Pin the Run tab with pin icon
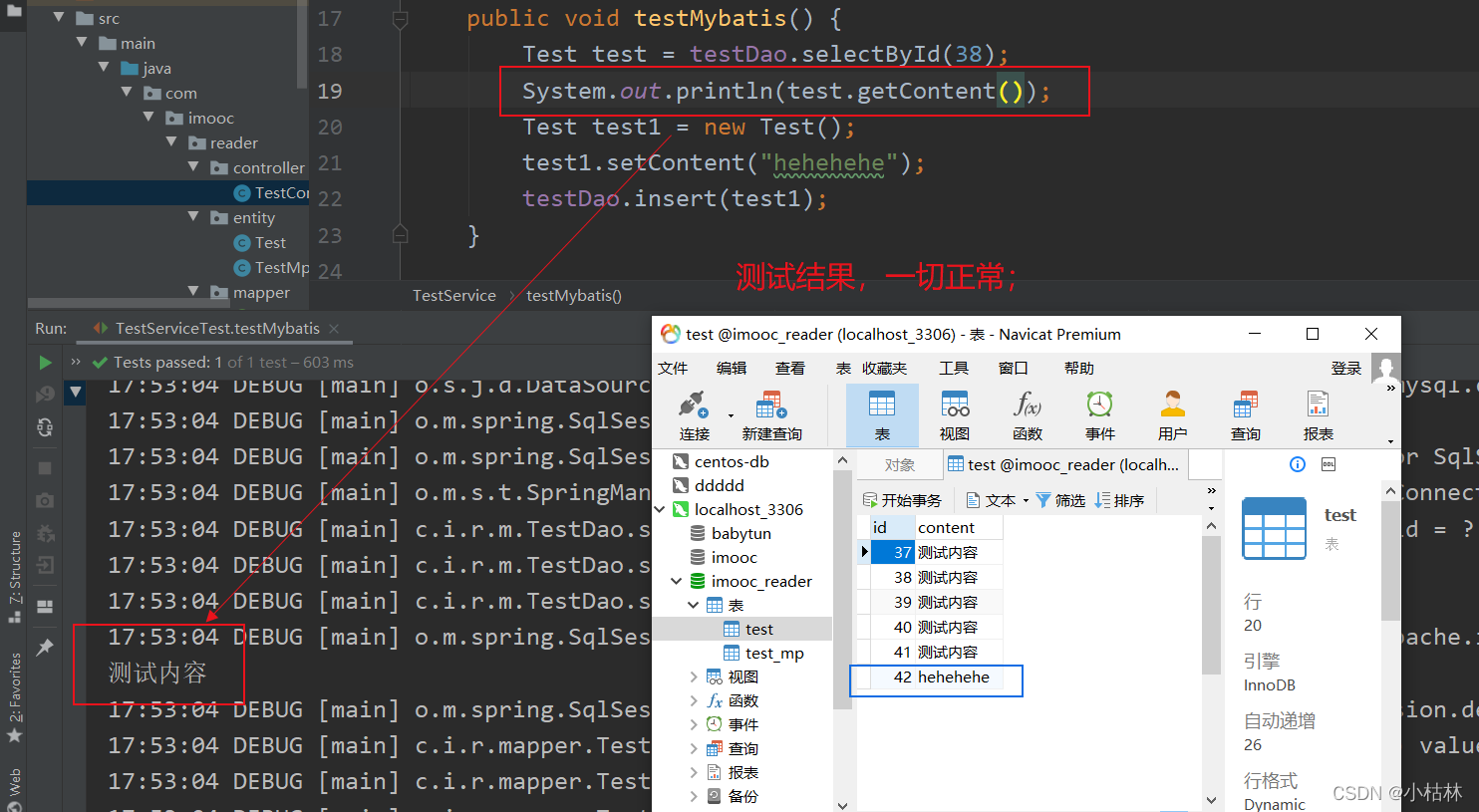 point(45,648)
